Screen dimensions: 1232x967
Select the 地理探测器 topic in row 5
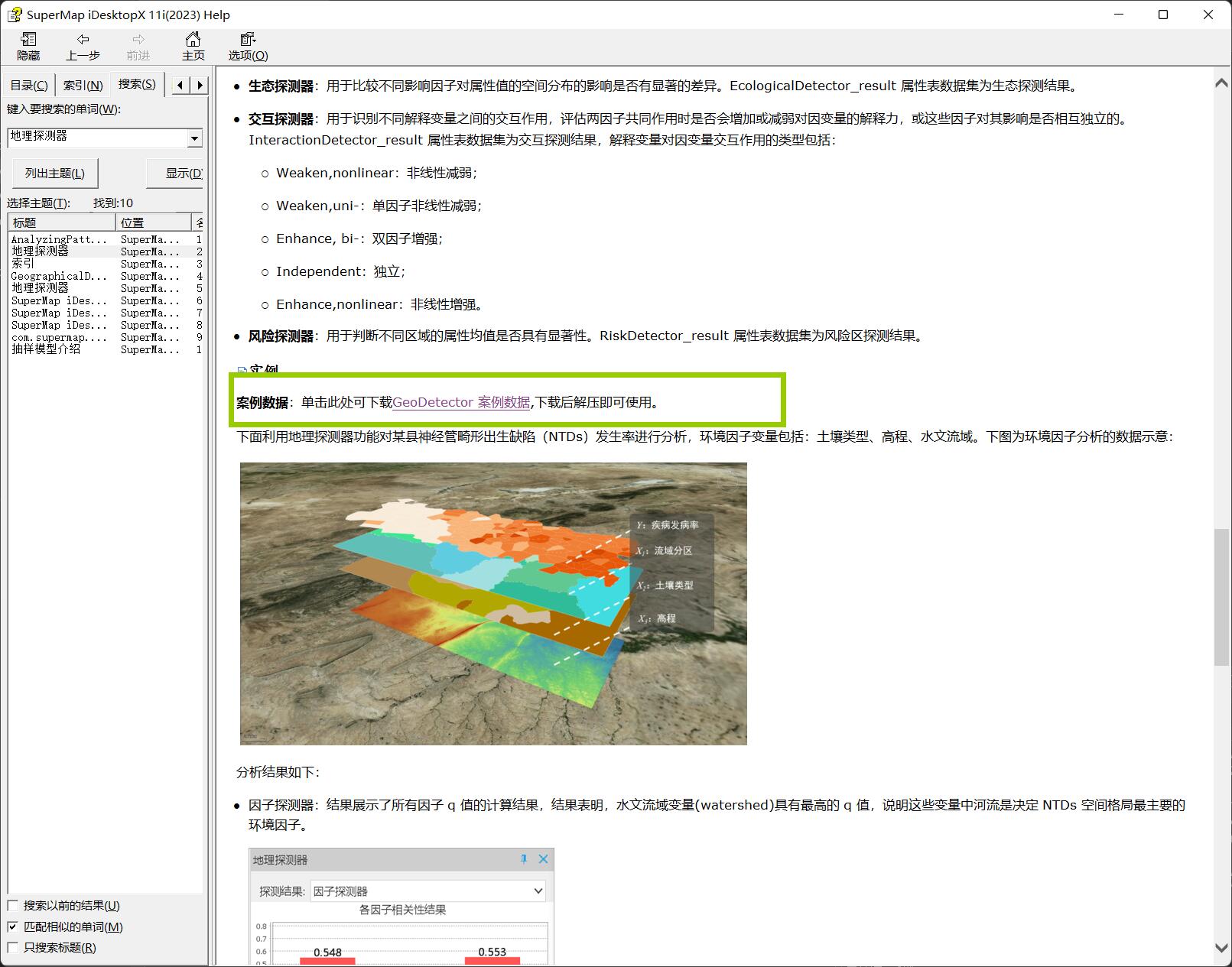pos(106,288)
